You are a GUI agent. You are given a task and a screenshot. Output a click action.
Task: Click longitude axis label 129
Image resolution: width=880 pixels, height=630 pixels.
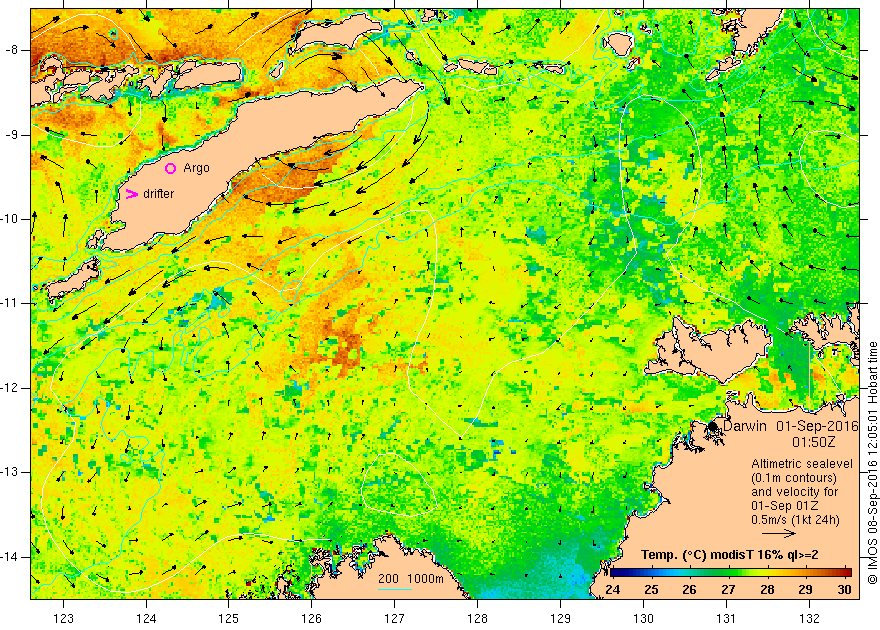pos(561,619)
